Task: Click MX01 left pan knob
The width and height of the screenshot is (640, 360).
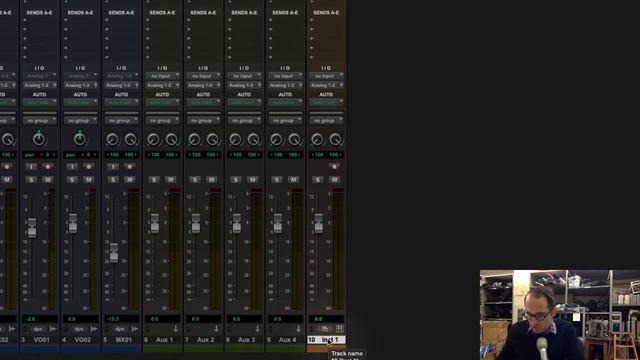Action: pos(112,139)
